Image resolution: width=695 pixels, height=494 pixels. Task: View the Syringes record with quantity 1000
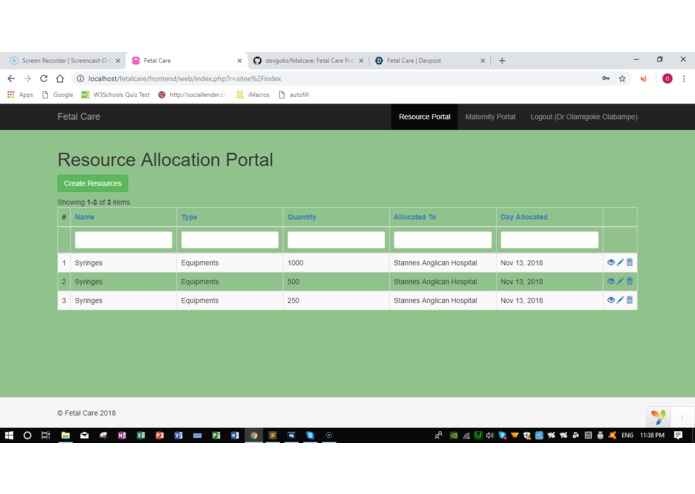pyautogui.click(x=611, y=262)
